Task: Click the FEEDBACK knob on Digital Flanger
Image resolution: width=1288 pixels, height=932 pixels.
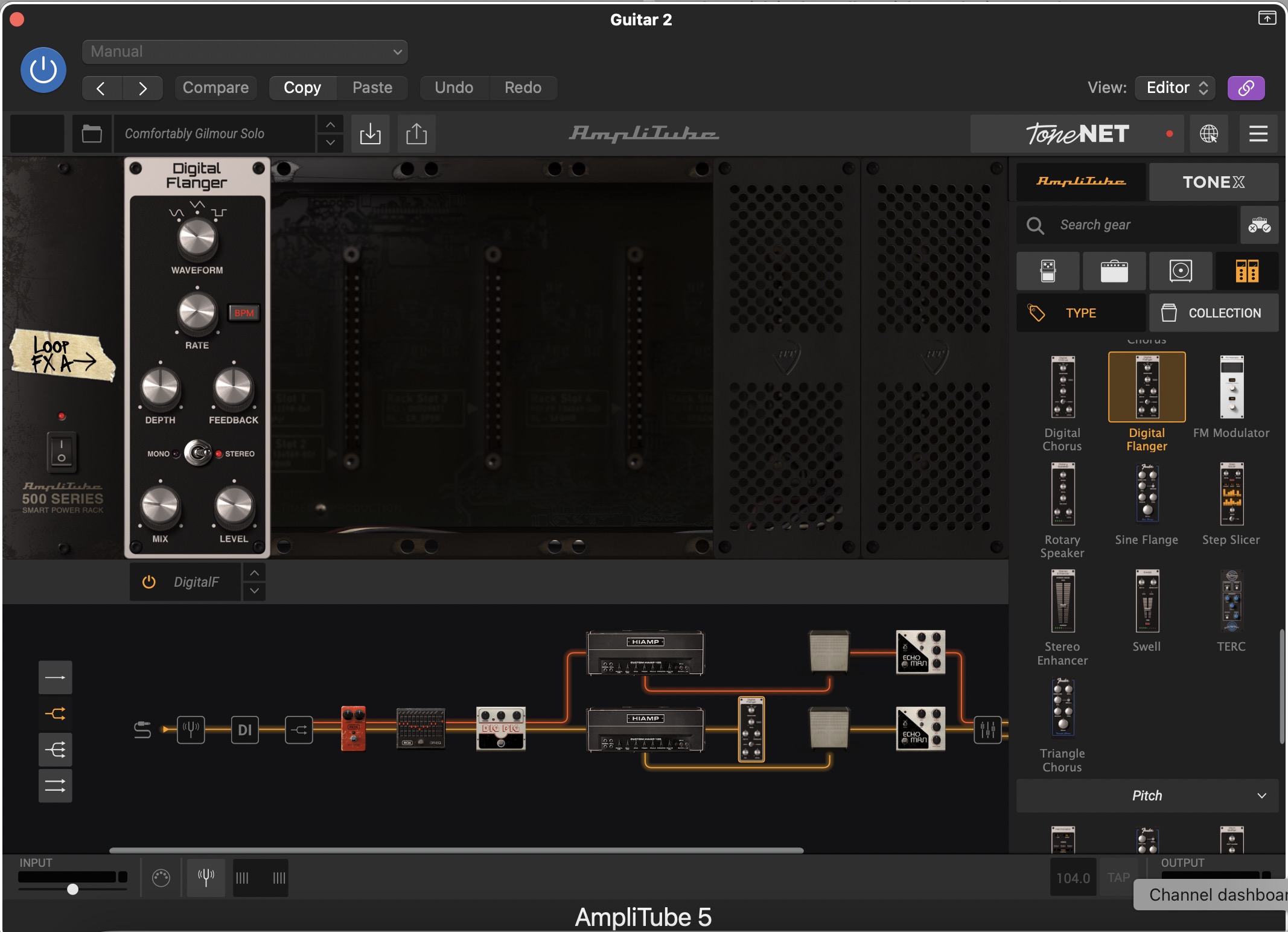Action: click(x=234, y=387)
